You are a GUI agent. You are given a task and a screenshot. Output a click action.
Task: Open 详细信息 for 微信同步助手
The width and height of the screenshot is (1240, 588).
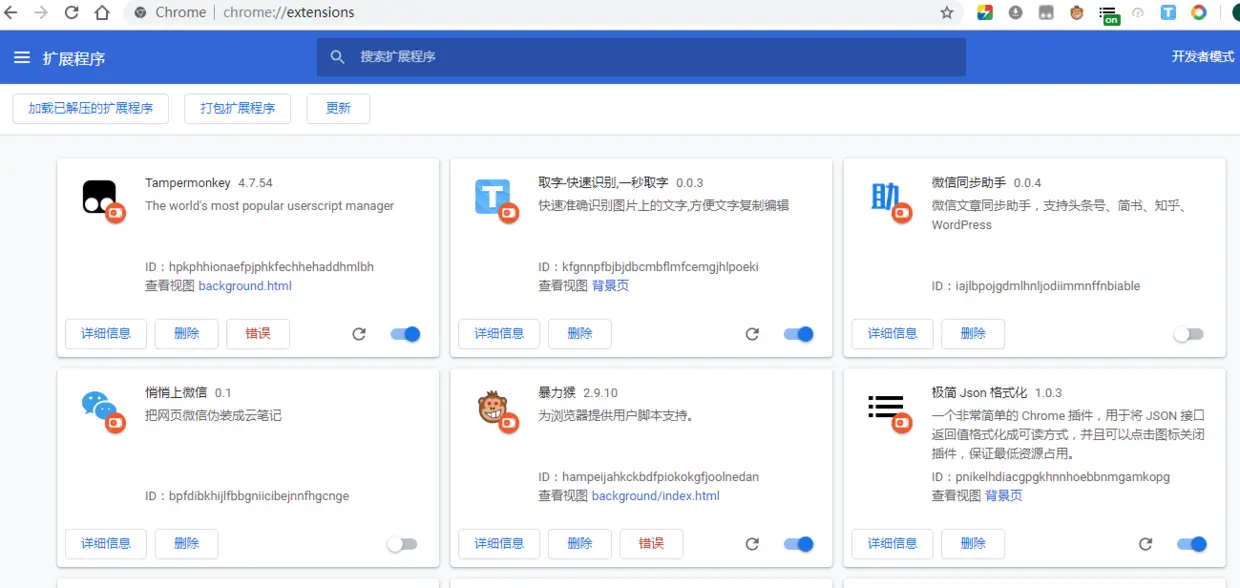point(892,334)
